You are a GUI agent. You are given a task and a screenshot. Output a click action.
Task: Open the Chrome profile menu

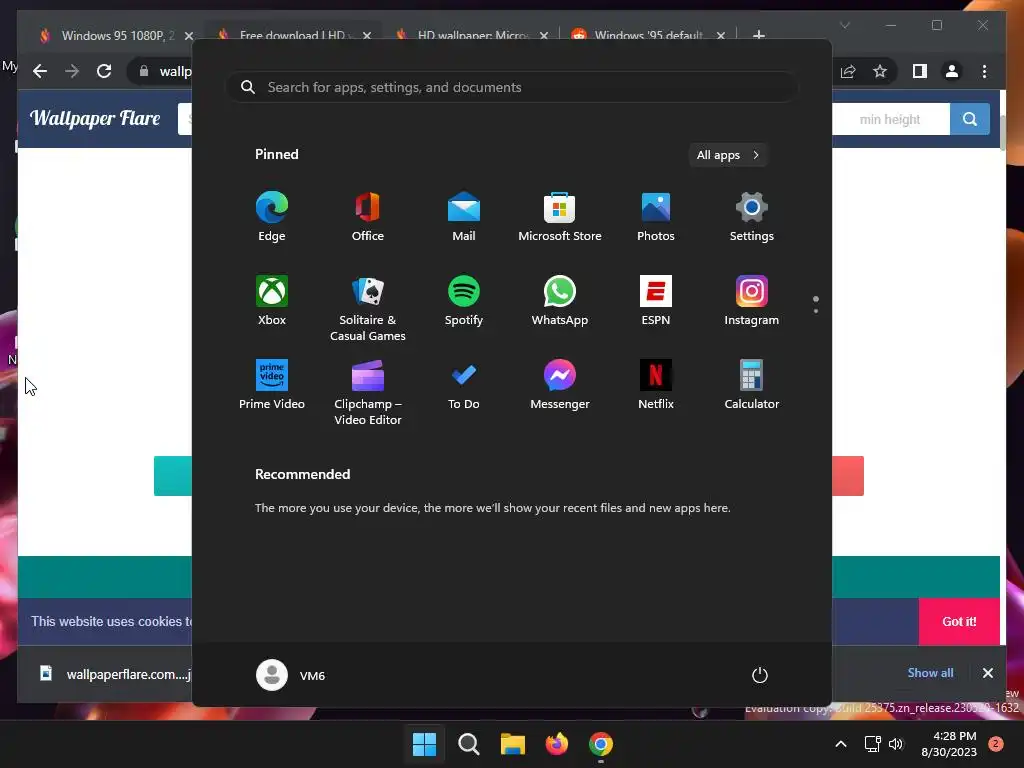(x=952, y=71)
